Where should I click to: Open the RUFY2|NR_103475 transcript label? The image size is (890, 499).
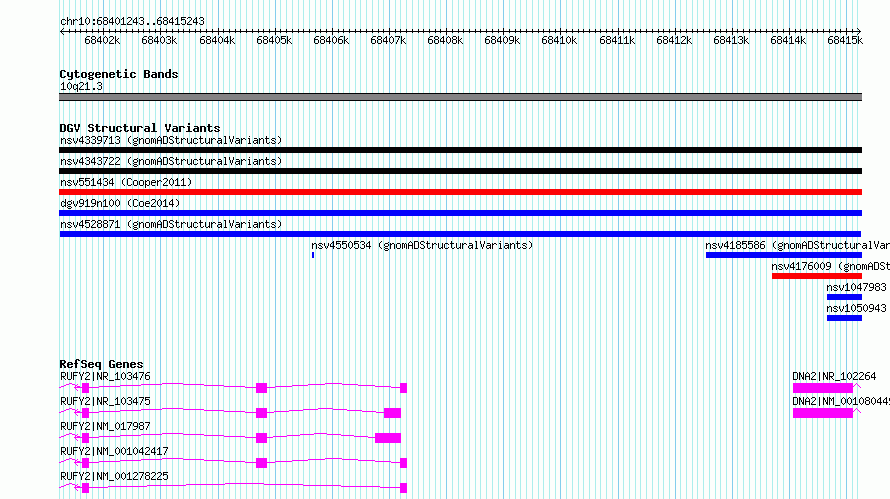pos(105,401)
